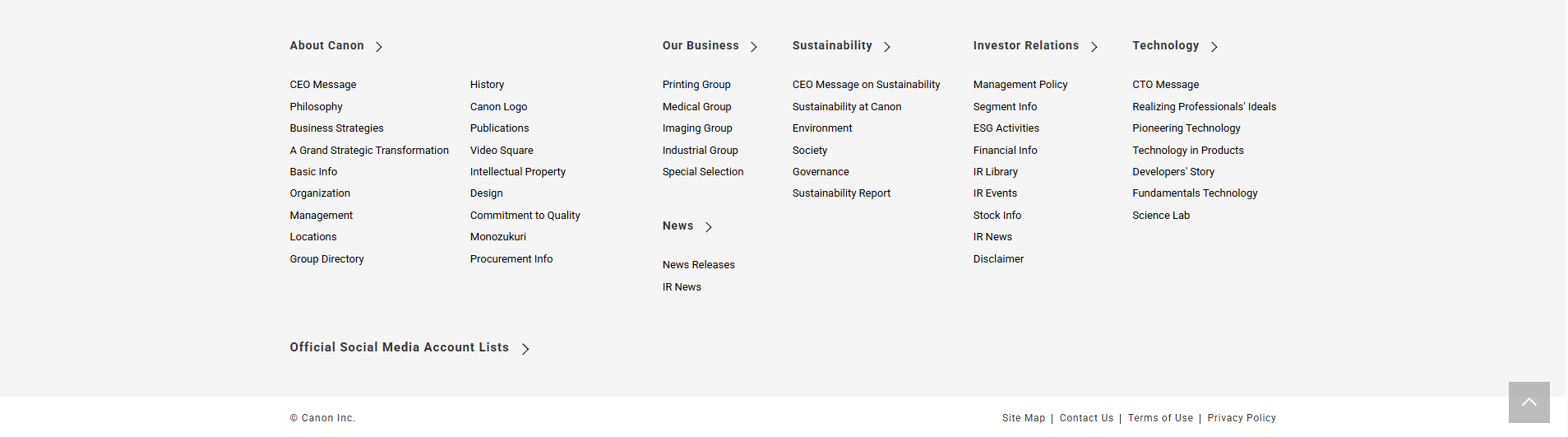The width and height of the screenshot is (1568, 437).
Task: Visit the Sustainability Report page
Action: [841, 193]
